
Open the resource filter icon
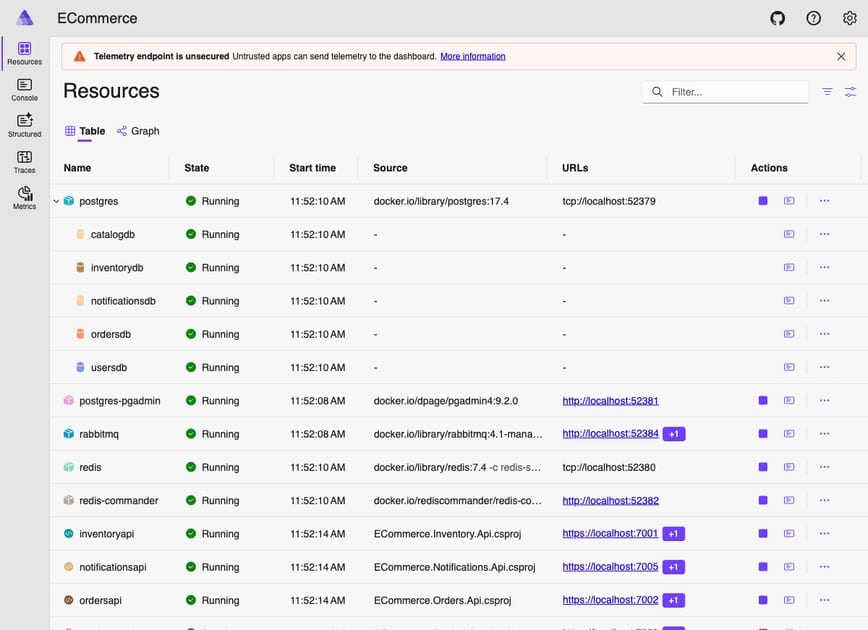[x=827, y=92]
